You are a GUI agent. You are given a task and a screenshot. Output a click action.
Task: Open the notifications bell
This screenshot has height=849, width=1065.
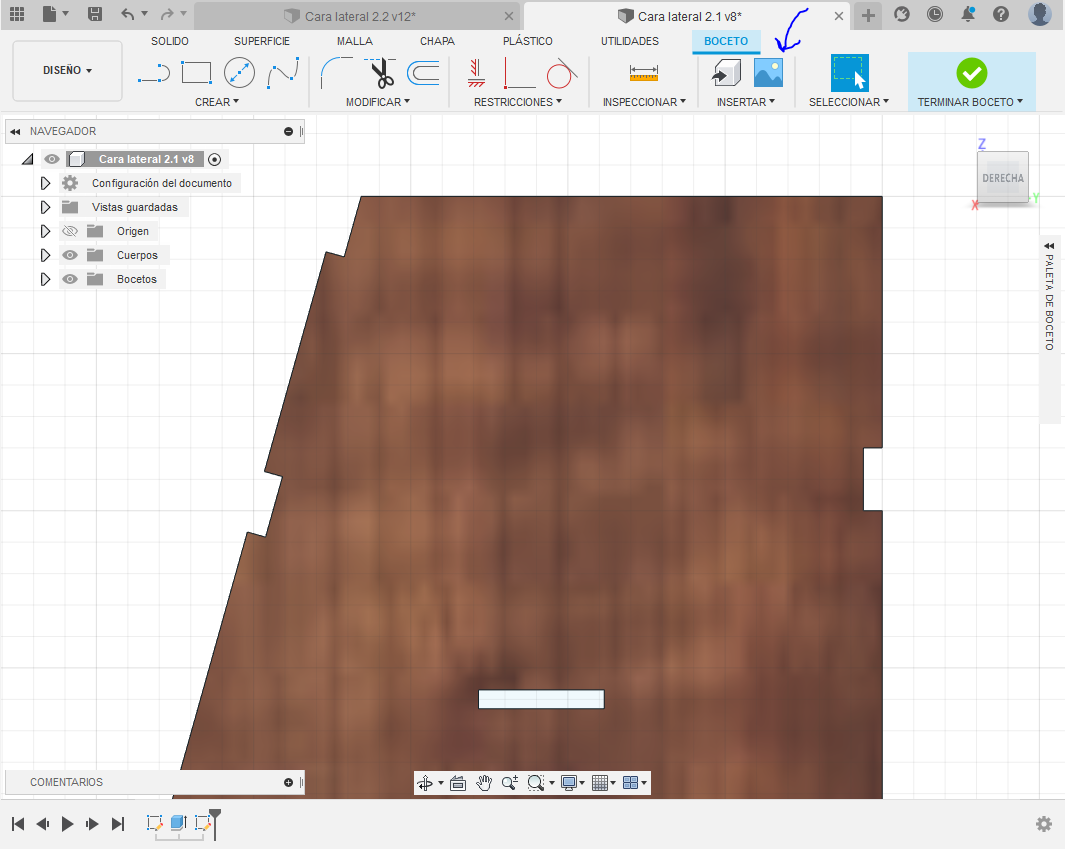click(969, 14)
